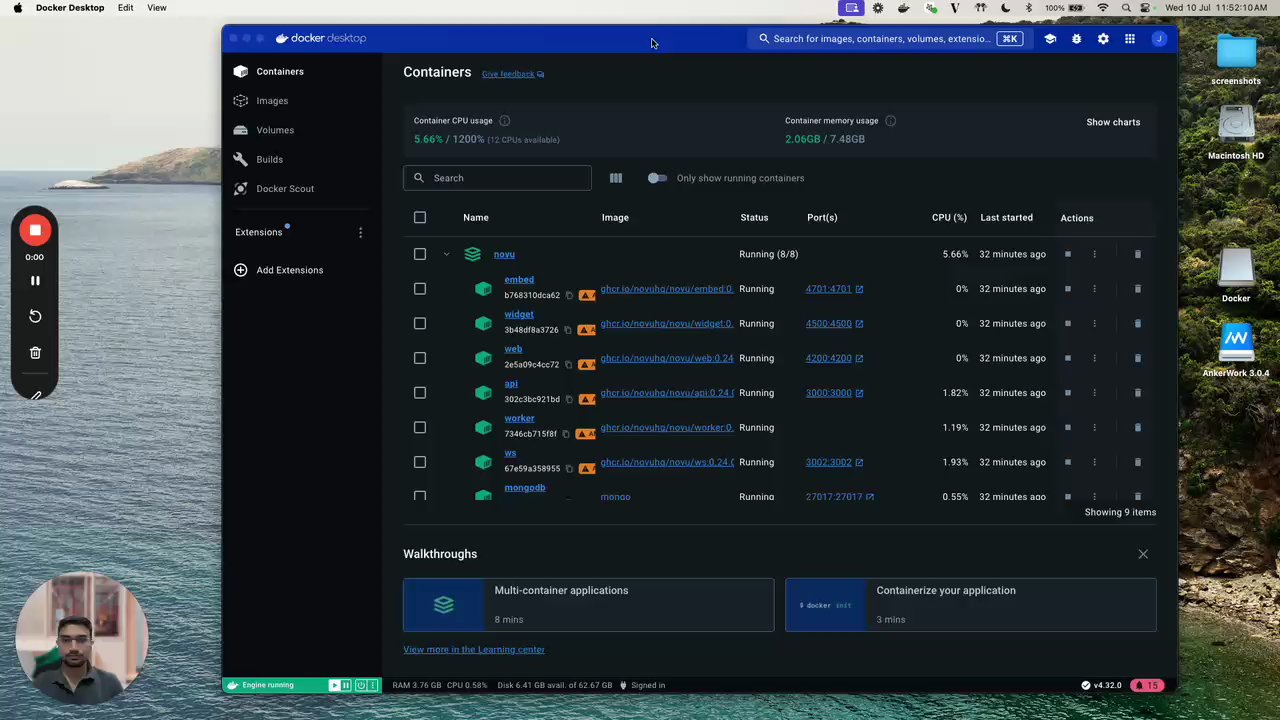Open port 3000:3000 link
Viewport: 1280px width, 720px height.
tap(829, 393)
